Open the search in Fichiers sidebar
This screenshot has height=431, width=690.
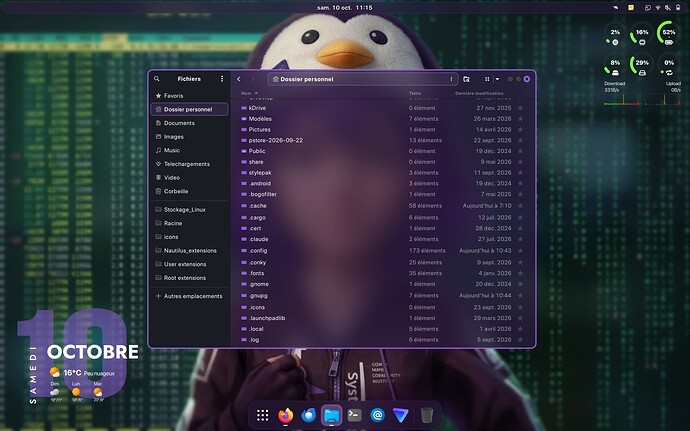pos(157,79)
